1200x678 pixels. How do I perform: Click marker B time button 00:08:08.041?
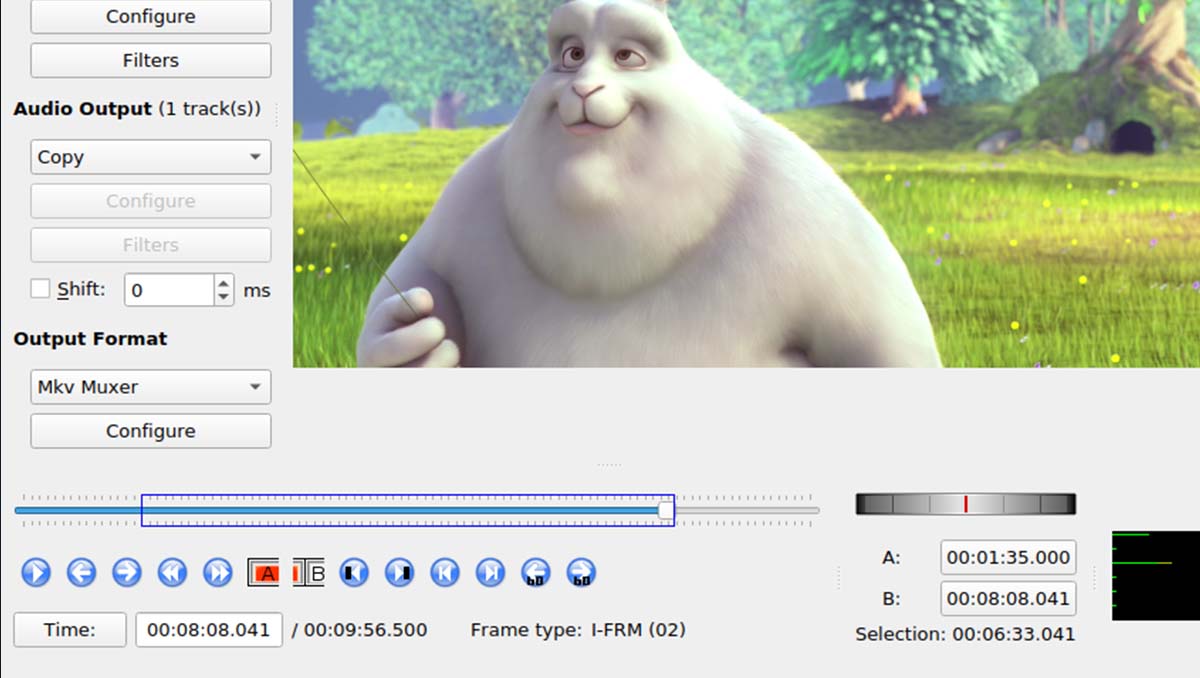(1008, 599)
